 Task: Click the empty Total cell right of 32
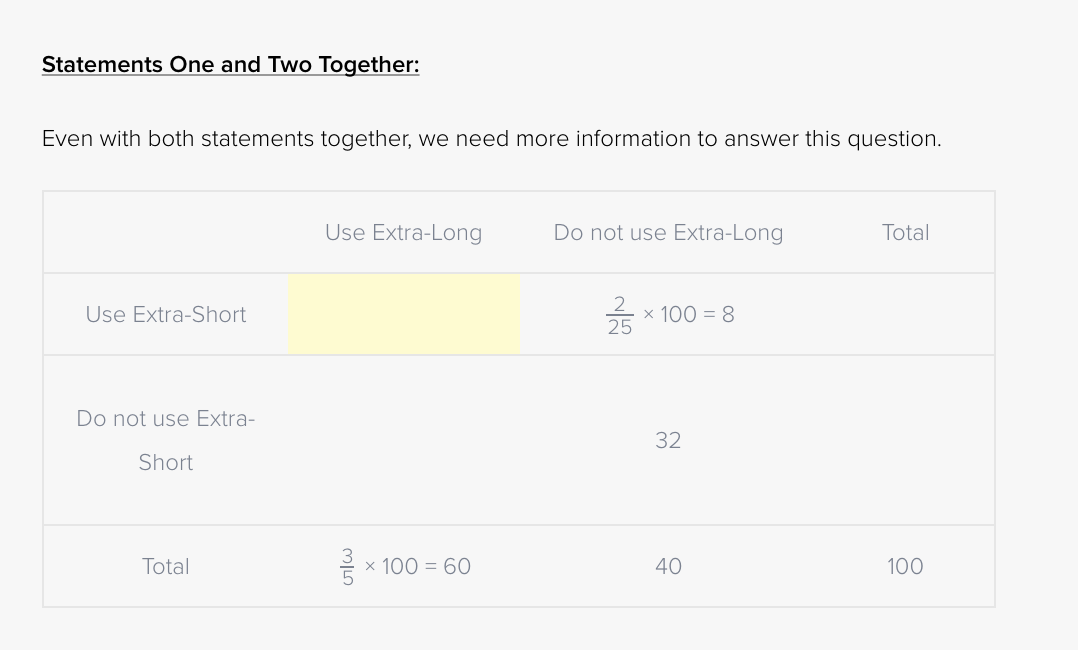click(x=905, y=440)
